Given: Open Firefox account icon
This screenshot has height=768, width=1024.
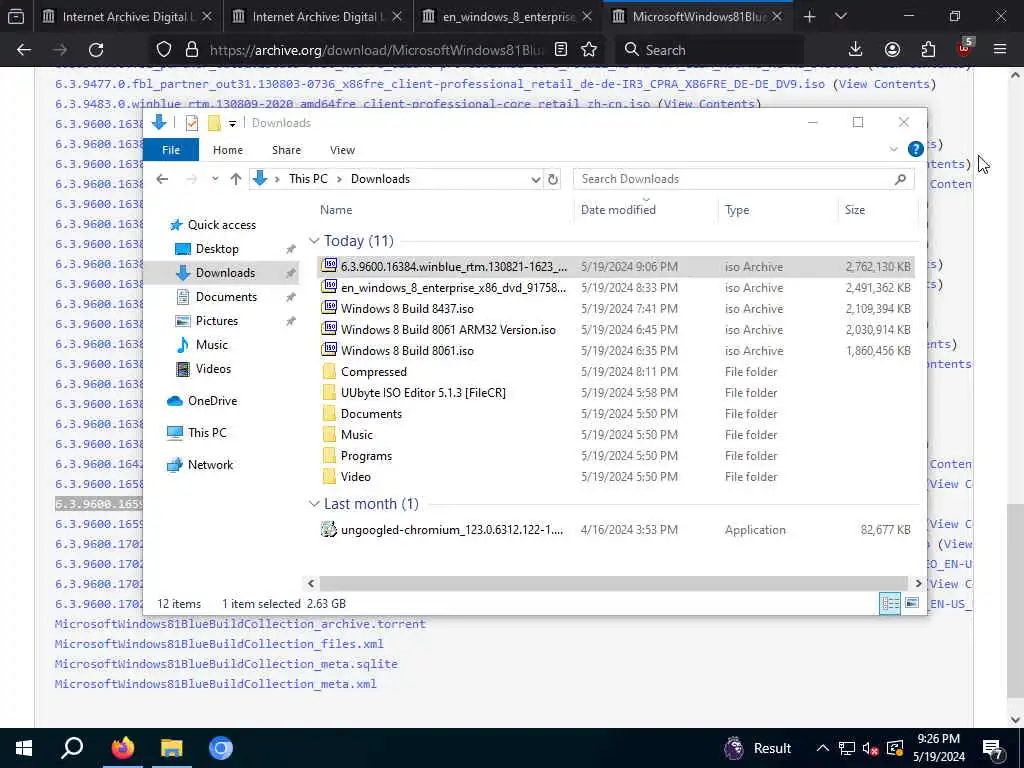Looking at the screenshot, I should [x=892, y=50].
